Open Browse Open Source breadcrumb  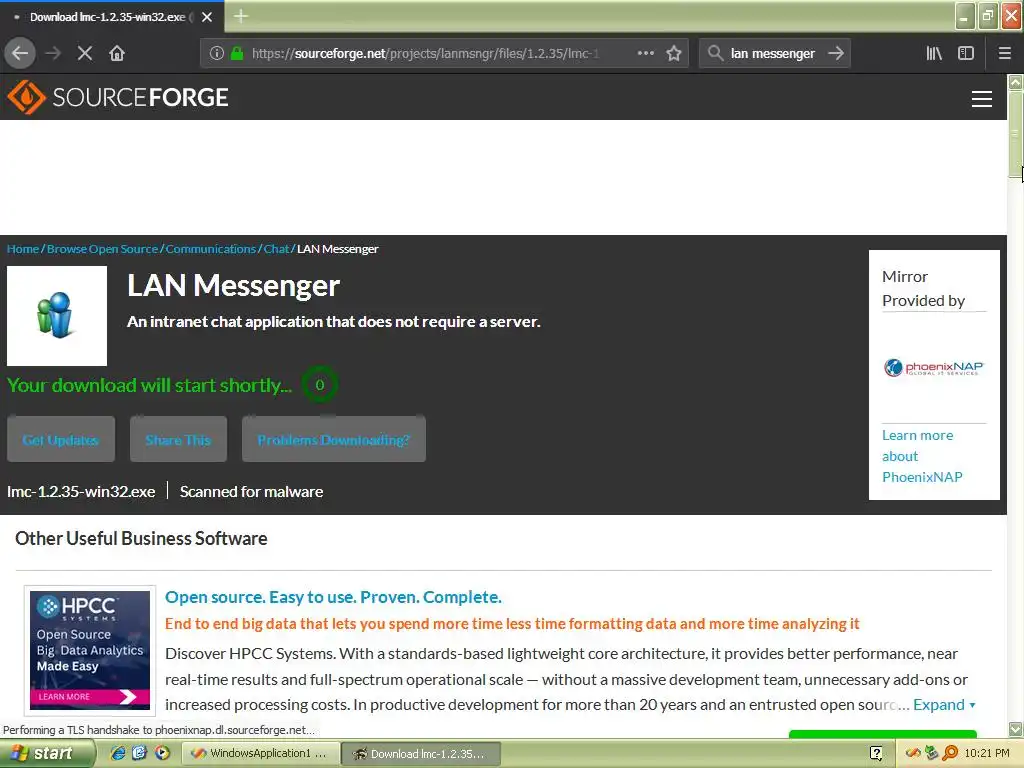(103, 249)
